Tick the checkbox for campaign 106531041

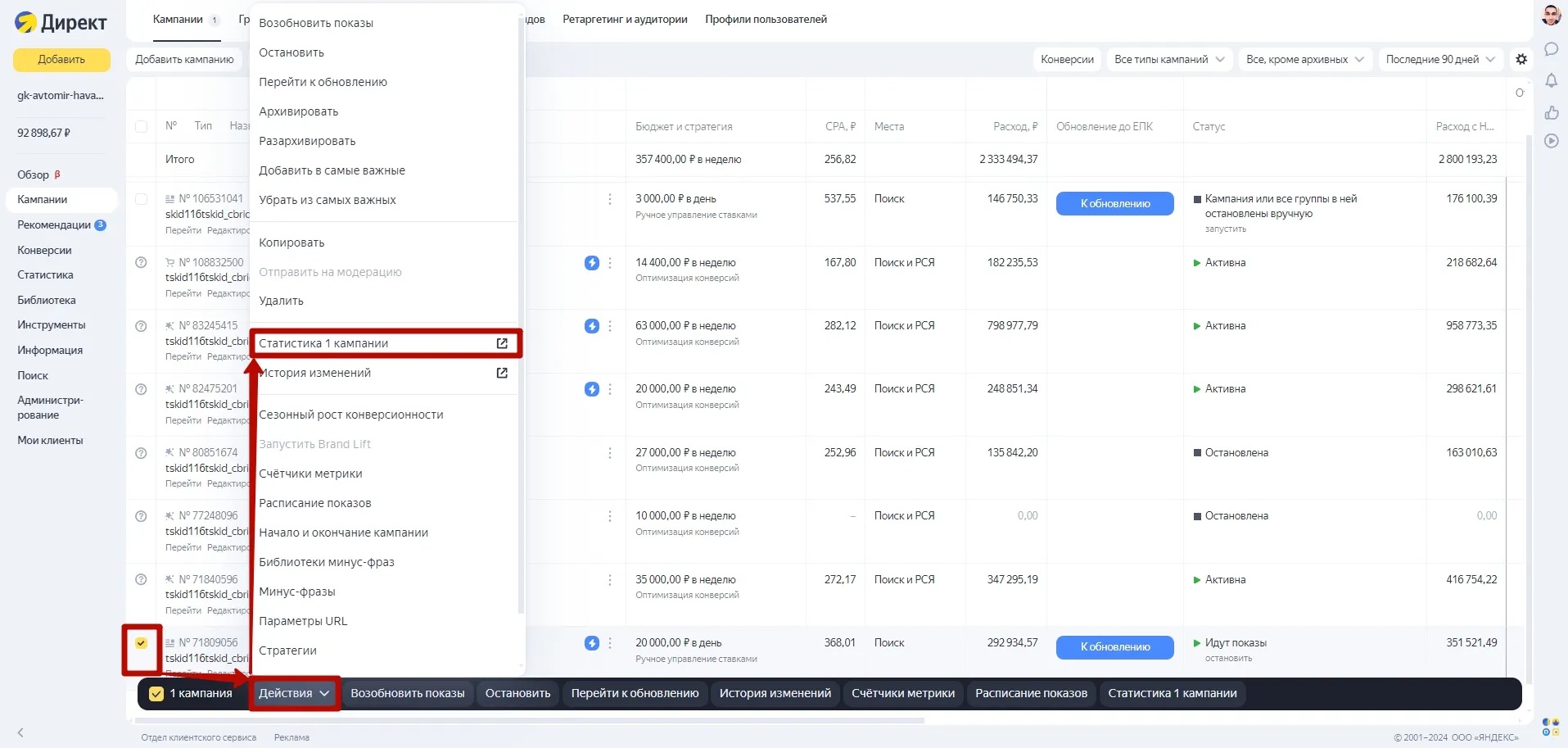point(141,199)
